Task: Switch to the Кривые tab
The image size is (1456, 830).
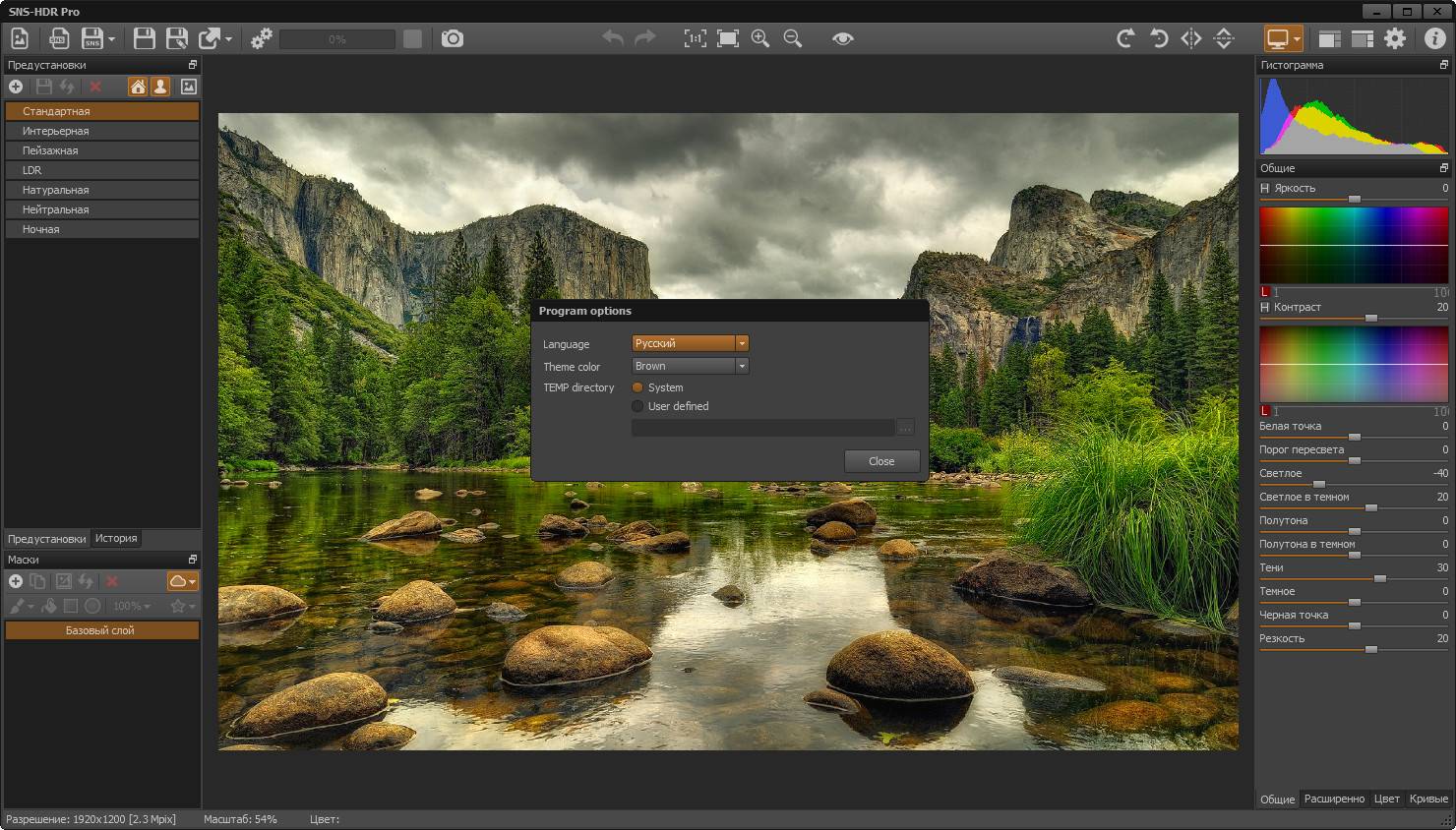Action: pyautogui.click(x=1428, y=799)
